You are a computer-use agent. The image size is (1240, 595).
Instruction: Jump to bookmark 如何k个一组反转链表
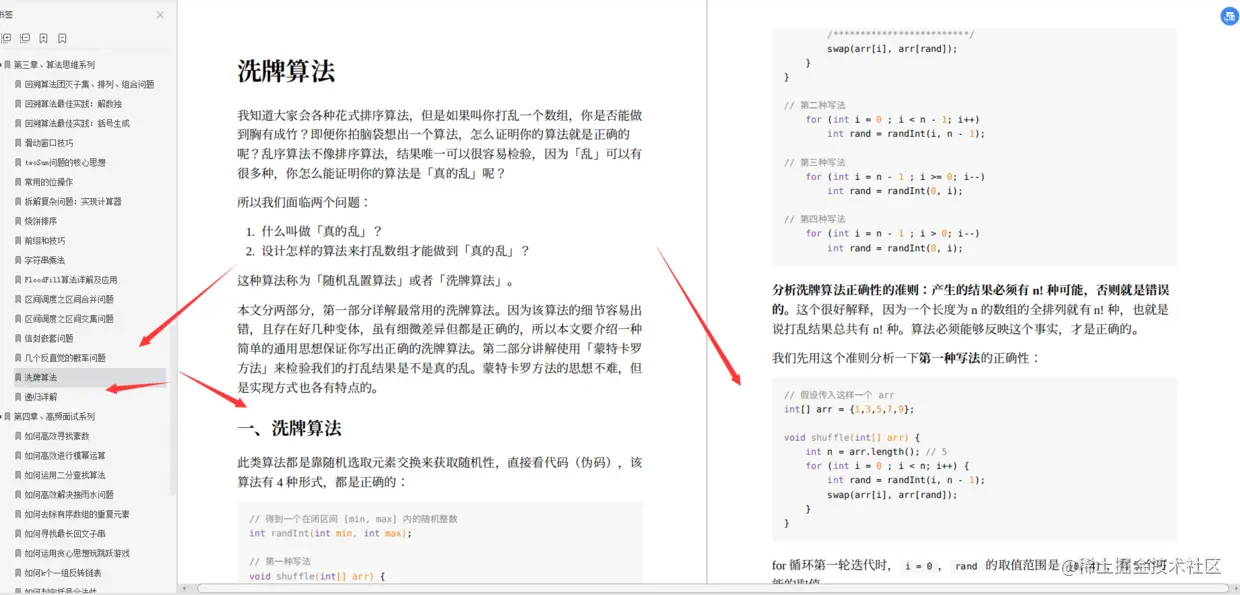click(62, 573)
